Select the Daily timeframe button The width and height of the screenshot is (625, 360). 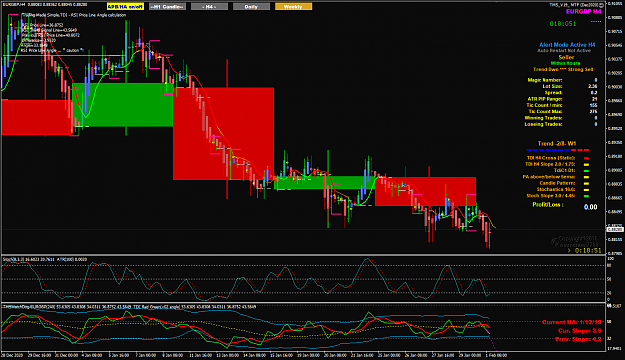(251, 7)
